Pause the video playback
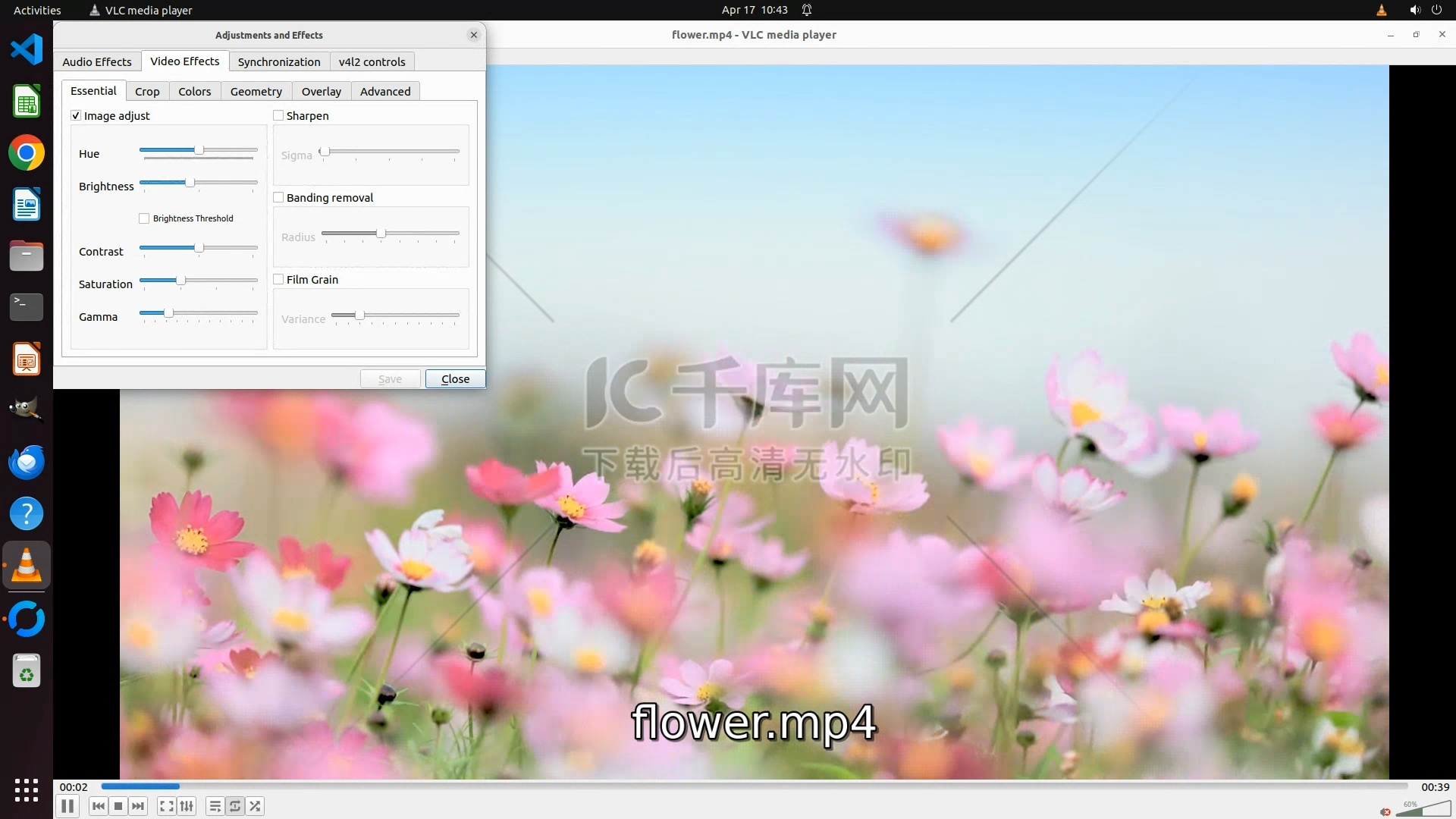 [67, 806]
